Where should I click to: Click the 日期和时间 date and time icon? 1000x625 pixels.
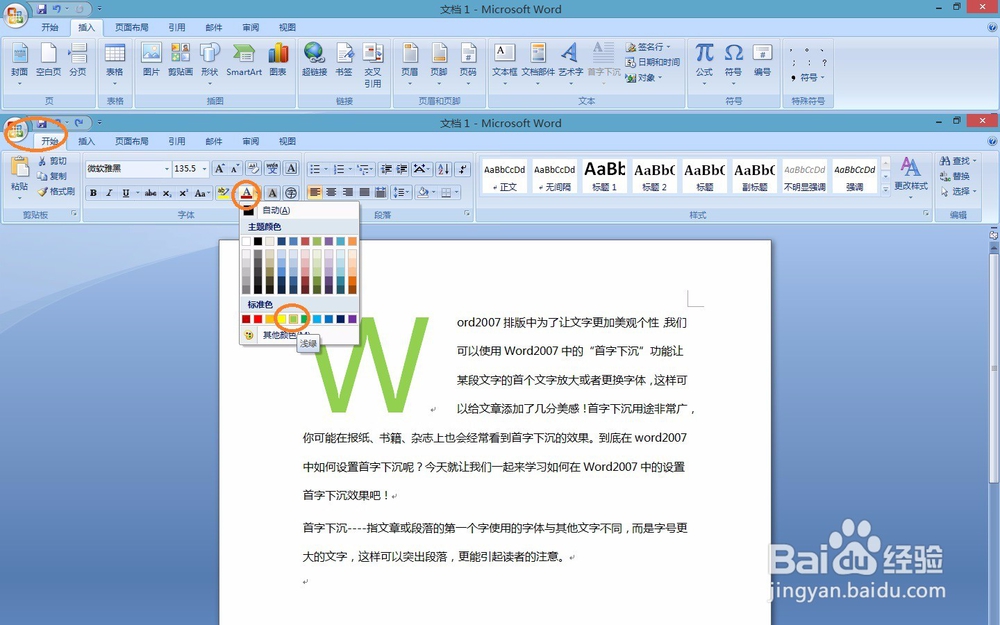pyautogui.click(x=652, y=62)
